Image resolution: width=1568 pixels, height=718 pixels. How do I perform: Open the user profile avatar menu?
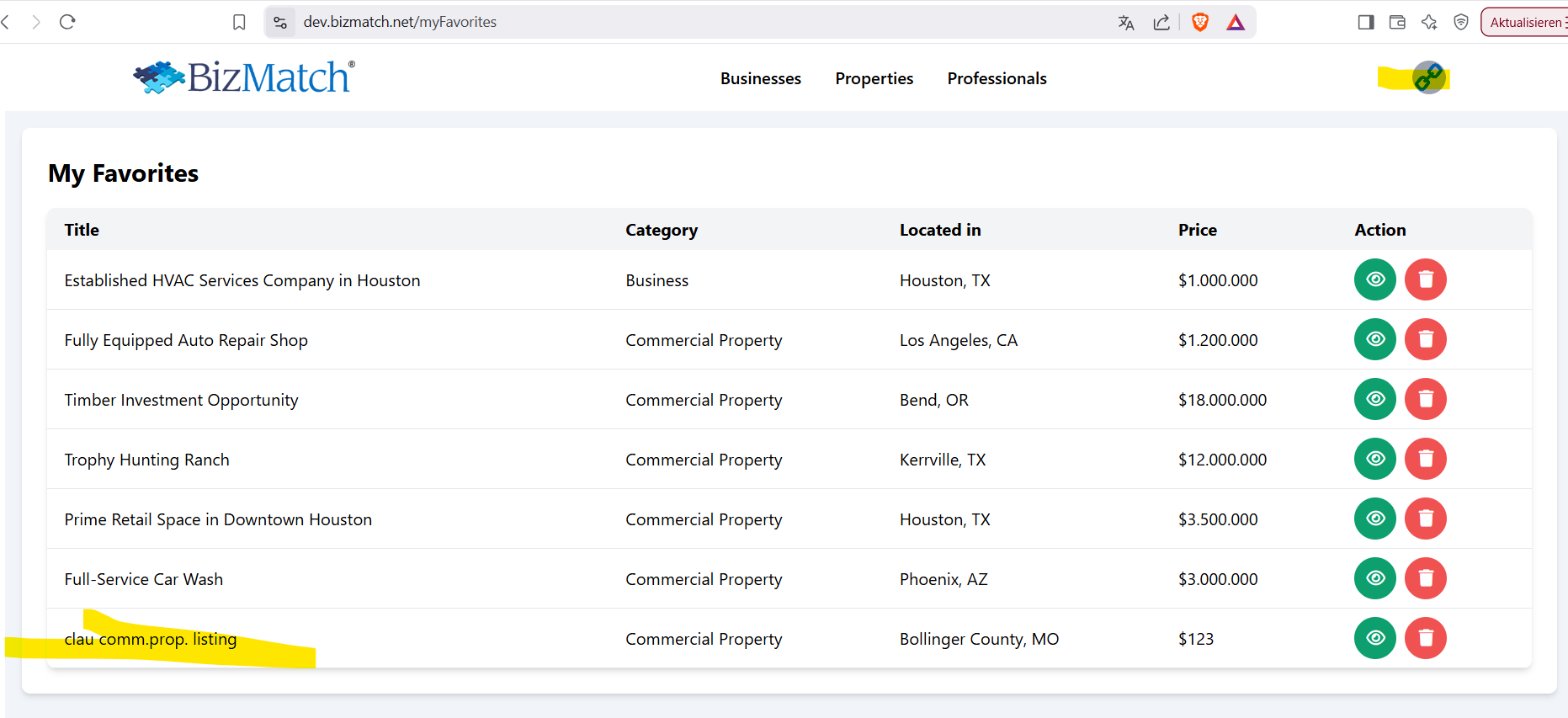[1428, 78]
